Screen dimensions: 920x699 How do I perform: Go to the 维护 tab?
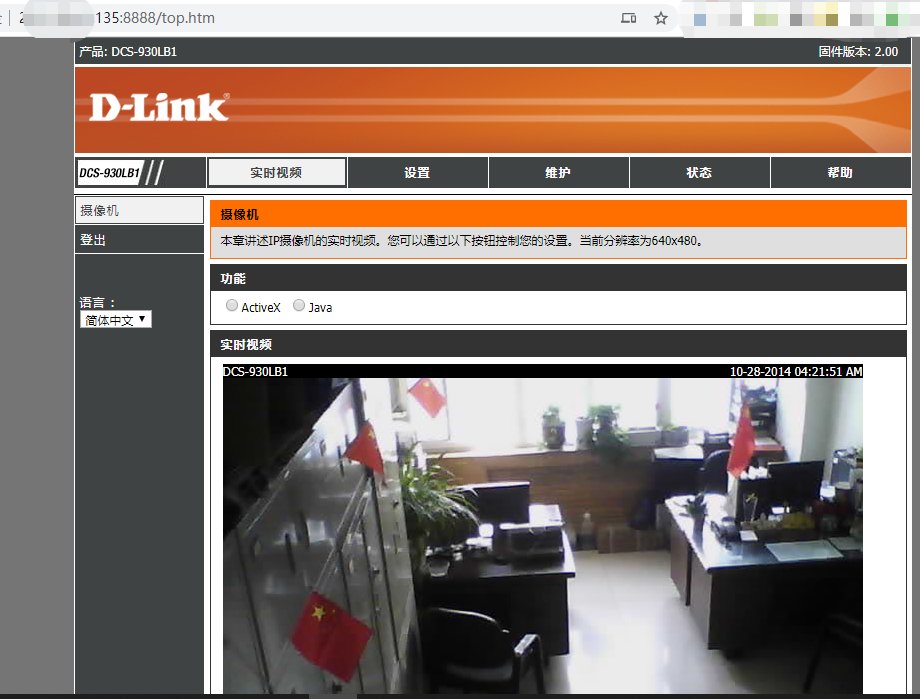tap(558, 173)
